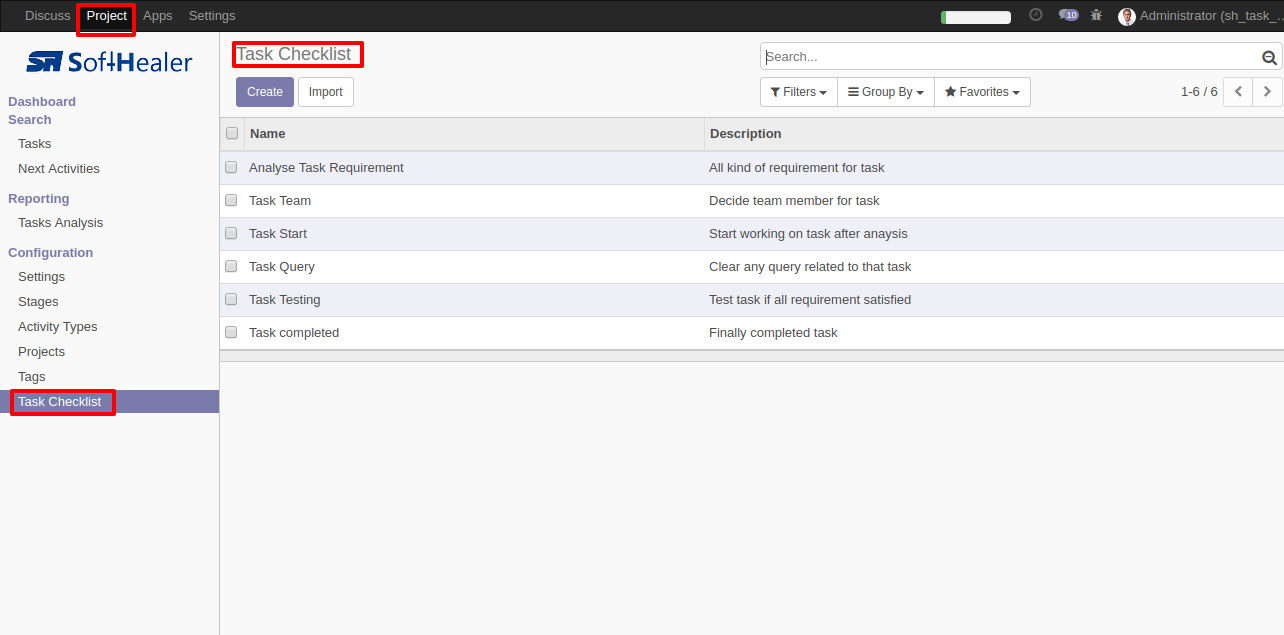Open the Discuss menu
Image resolution: width=1284 pixels, height=635 pixels.
point(48,16)
